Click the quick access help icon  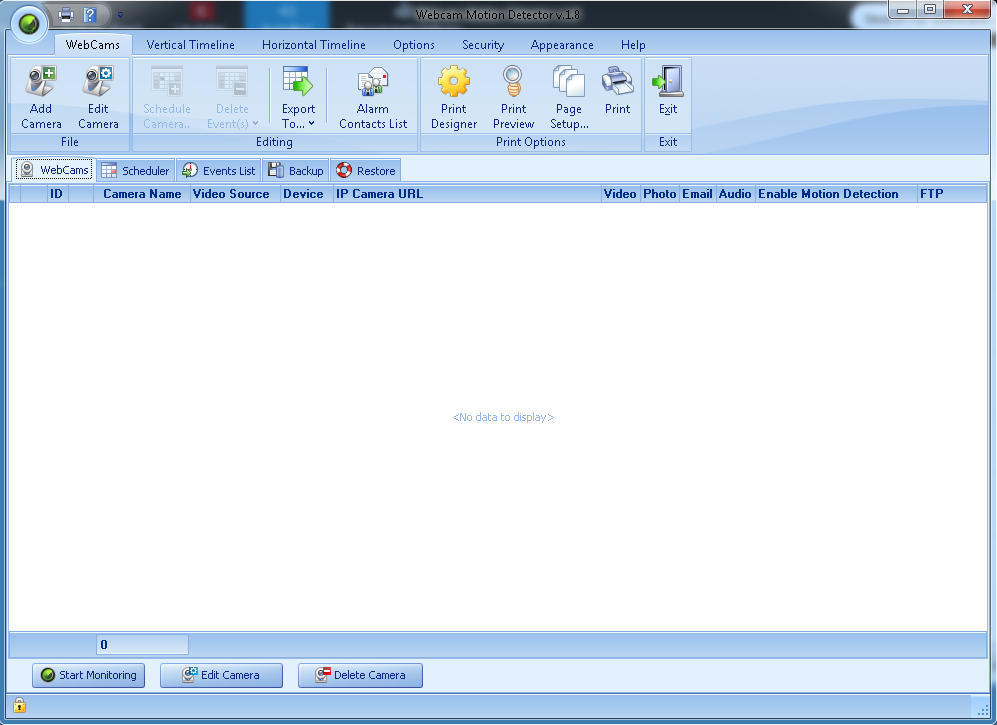tap(90, 15)
